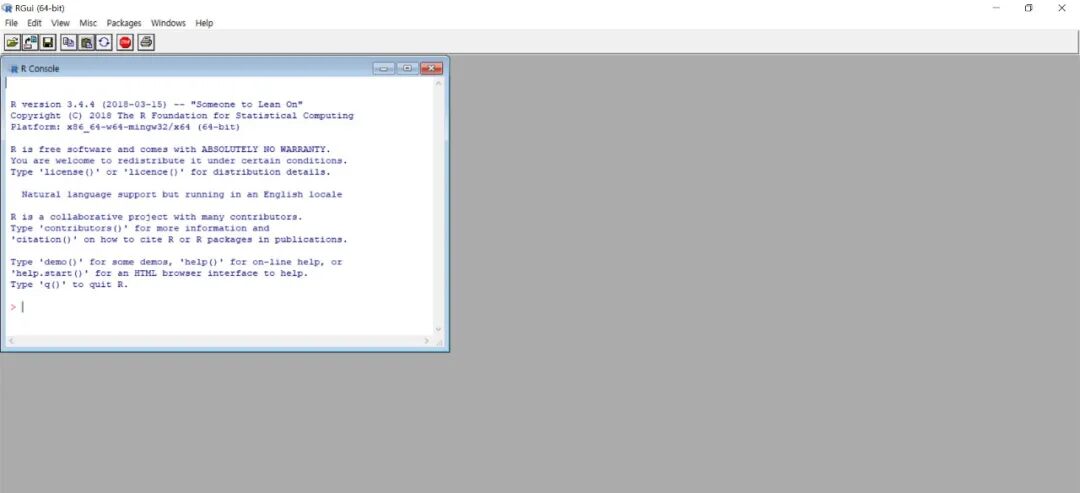
Task: Click the 'Natural language support' line
Action: [x=182, y=195]
